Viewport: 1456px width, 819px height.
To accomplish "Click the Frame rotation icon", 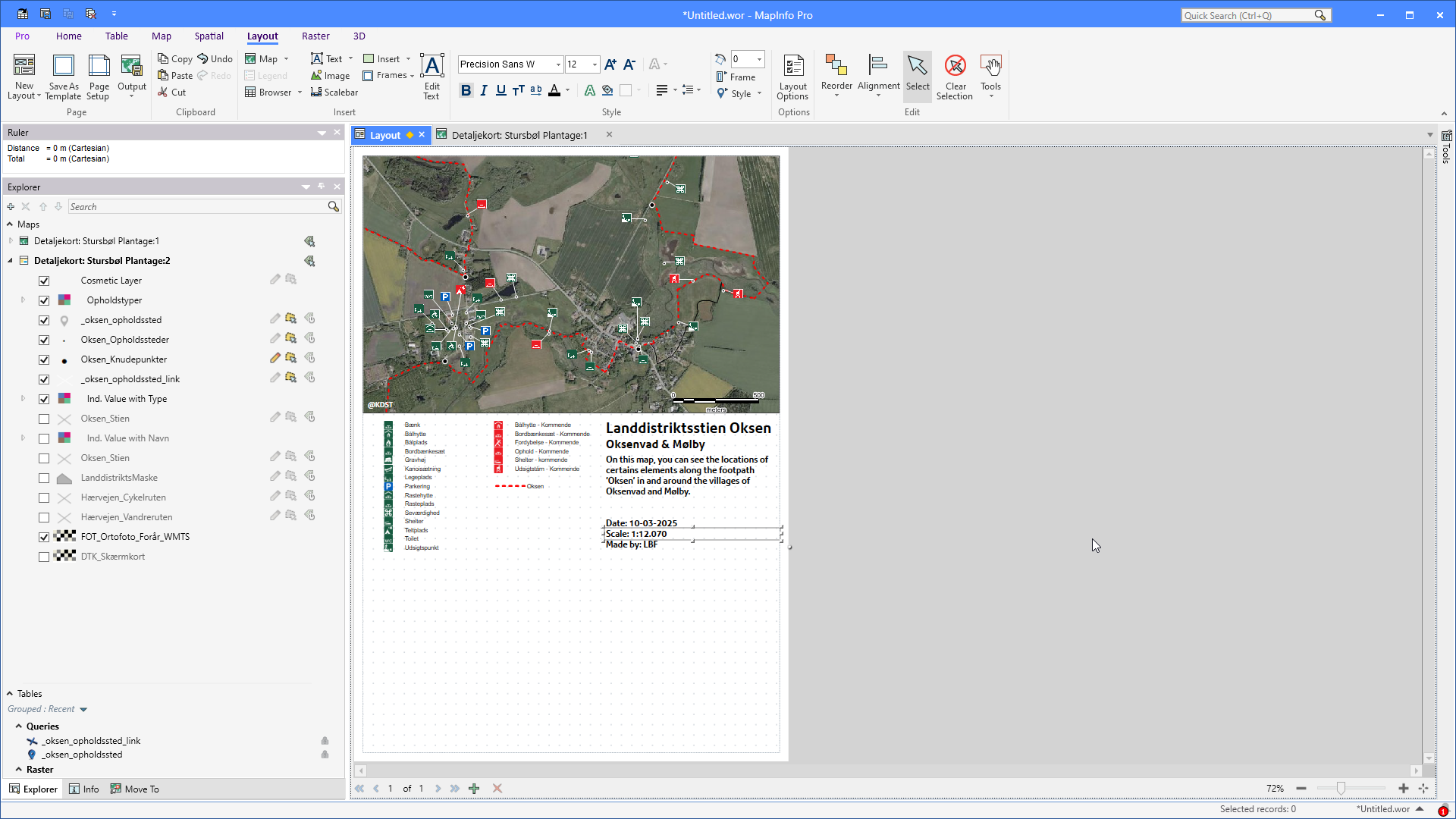I will (721, 59).
